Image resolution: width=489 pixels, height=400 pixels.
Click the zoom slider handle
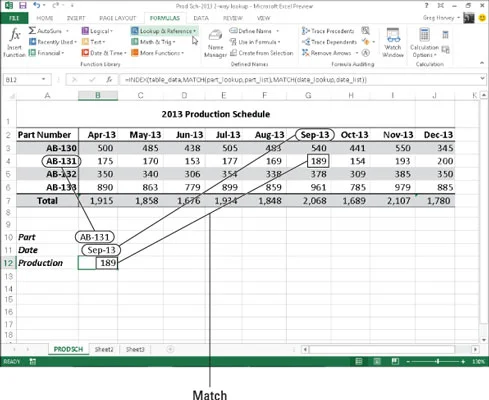[438, 361]
